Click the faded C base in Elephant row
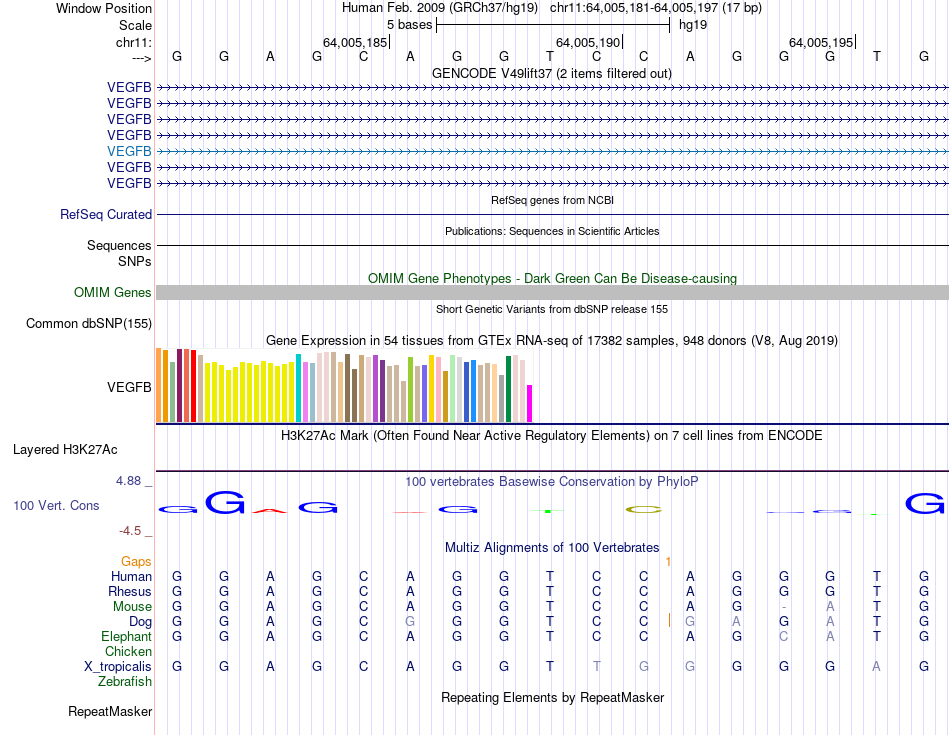The width and height of the screenshot is (950, 735). (784, 636)
